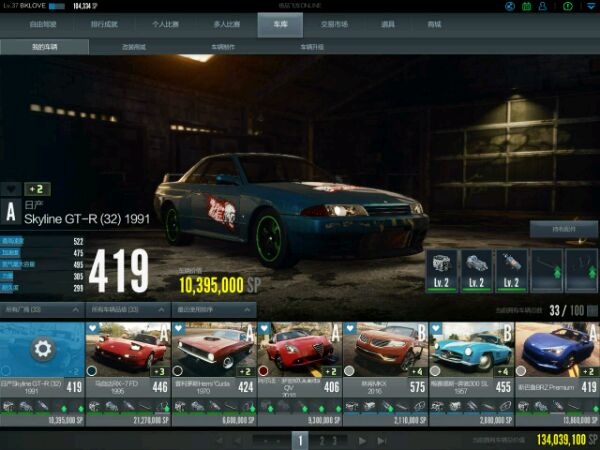Click red color circle on 406-rated car card

263,371
